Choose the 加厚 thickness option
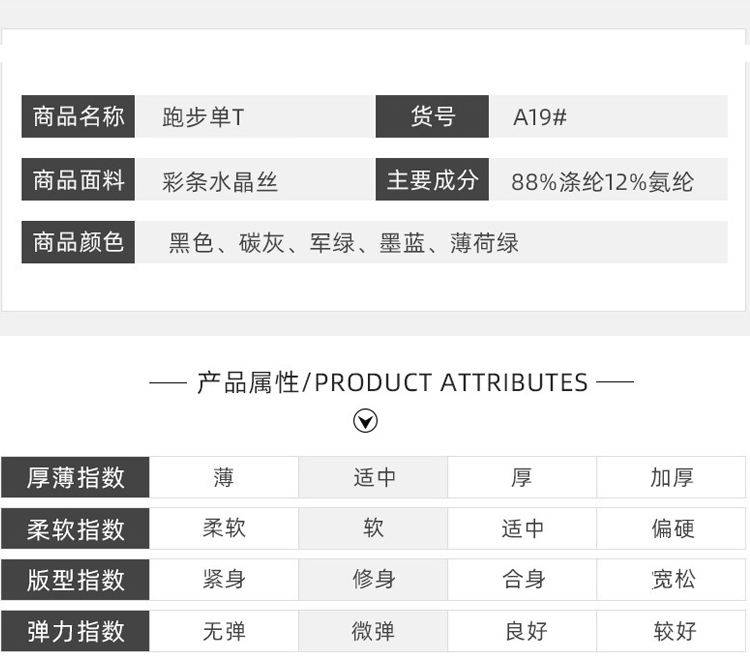Screen dimensions: 750x668 tap(672, 477)
